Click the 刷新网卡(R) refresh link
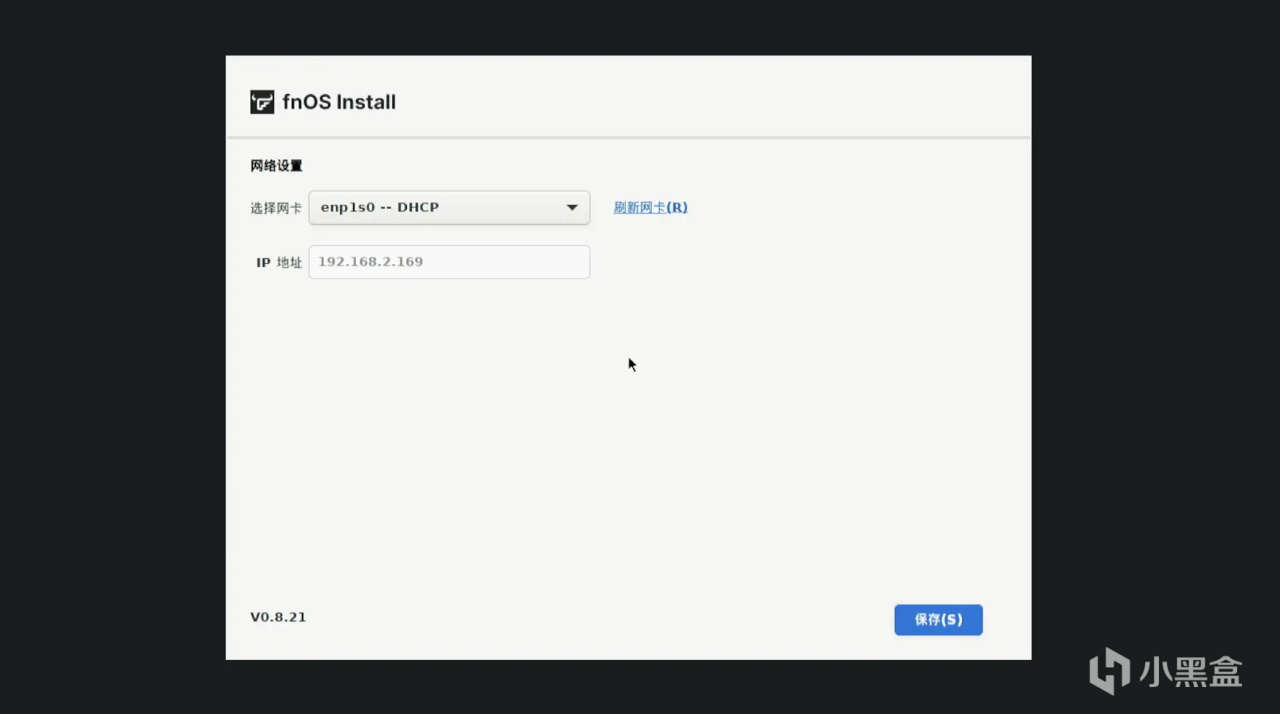 tap(650, 208)
